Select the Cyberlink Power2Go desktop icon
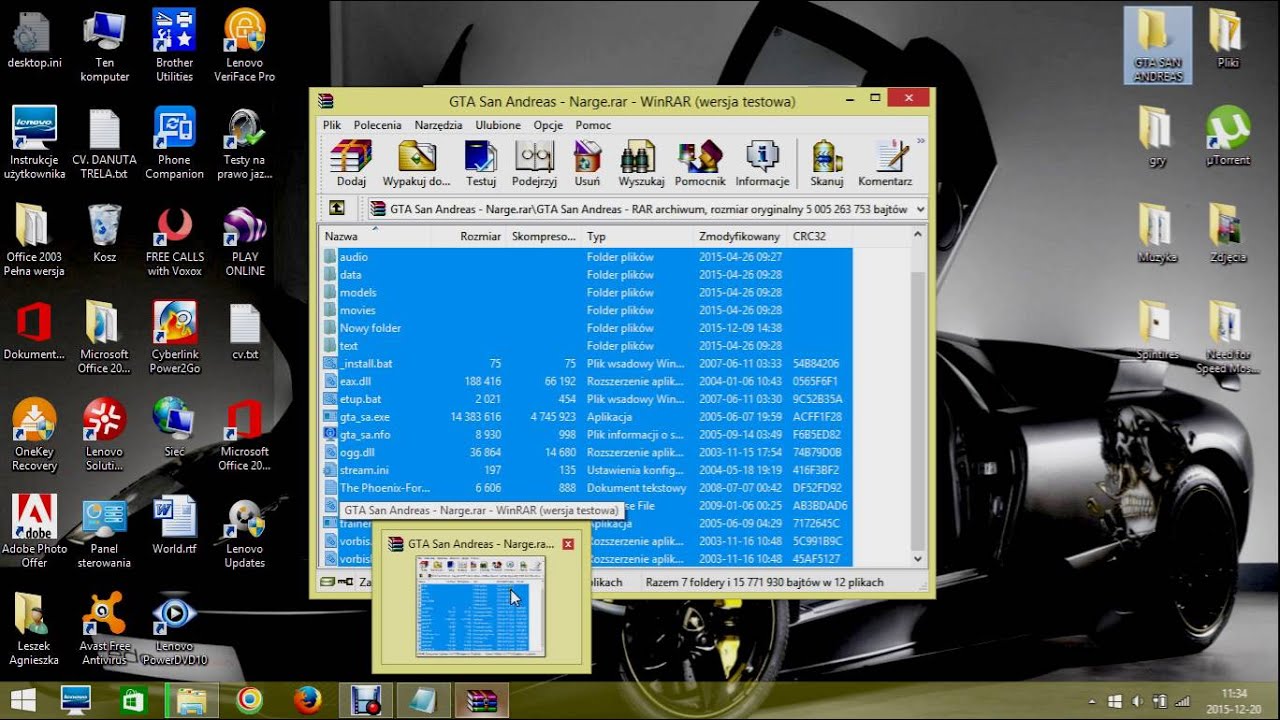 tap(175, 337)
